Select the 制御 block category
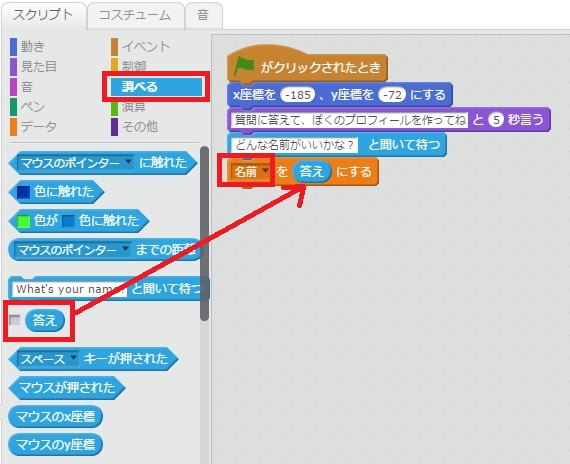 tap(134, 65)
